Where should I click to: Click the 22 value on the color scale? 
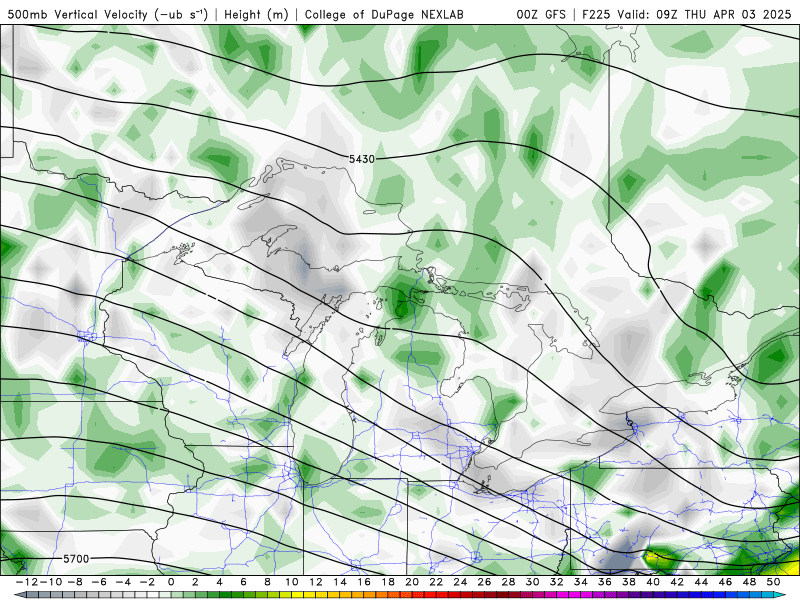coord(436,582)
